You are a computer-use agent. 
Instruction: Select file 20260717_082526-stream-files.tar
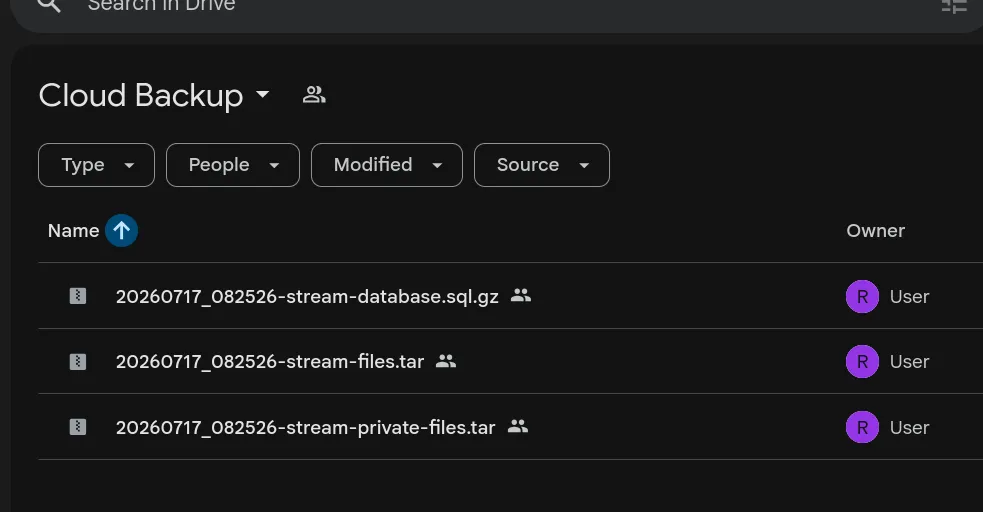coord(270,362)
